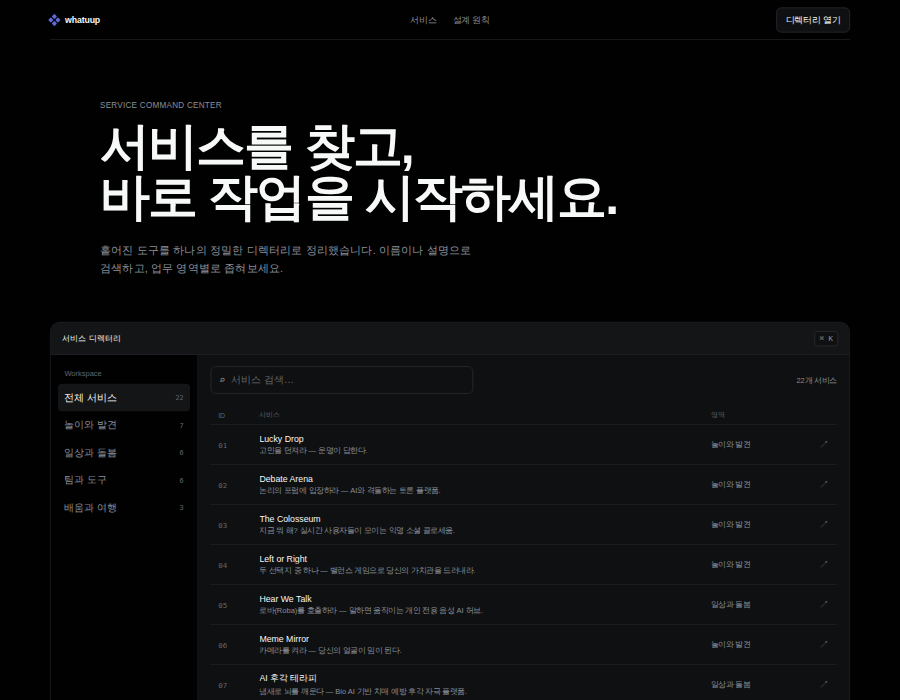Open arrow icon for The Colosseum
The height and width of the screenshot is (700, 900).
click(x=824, y=524)
